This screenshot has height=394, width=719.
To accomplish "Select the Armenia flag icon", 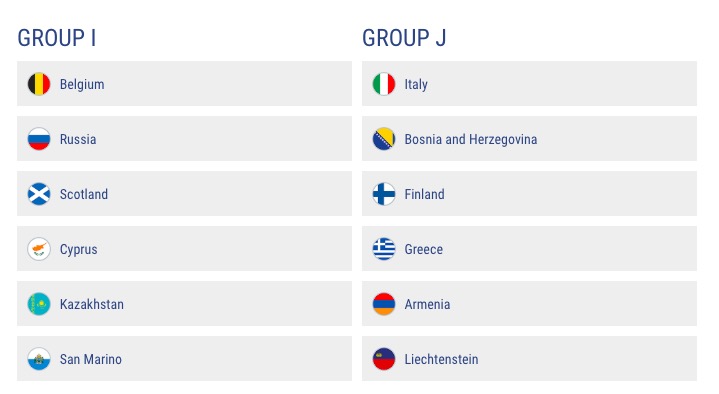I will point(384,304).
